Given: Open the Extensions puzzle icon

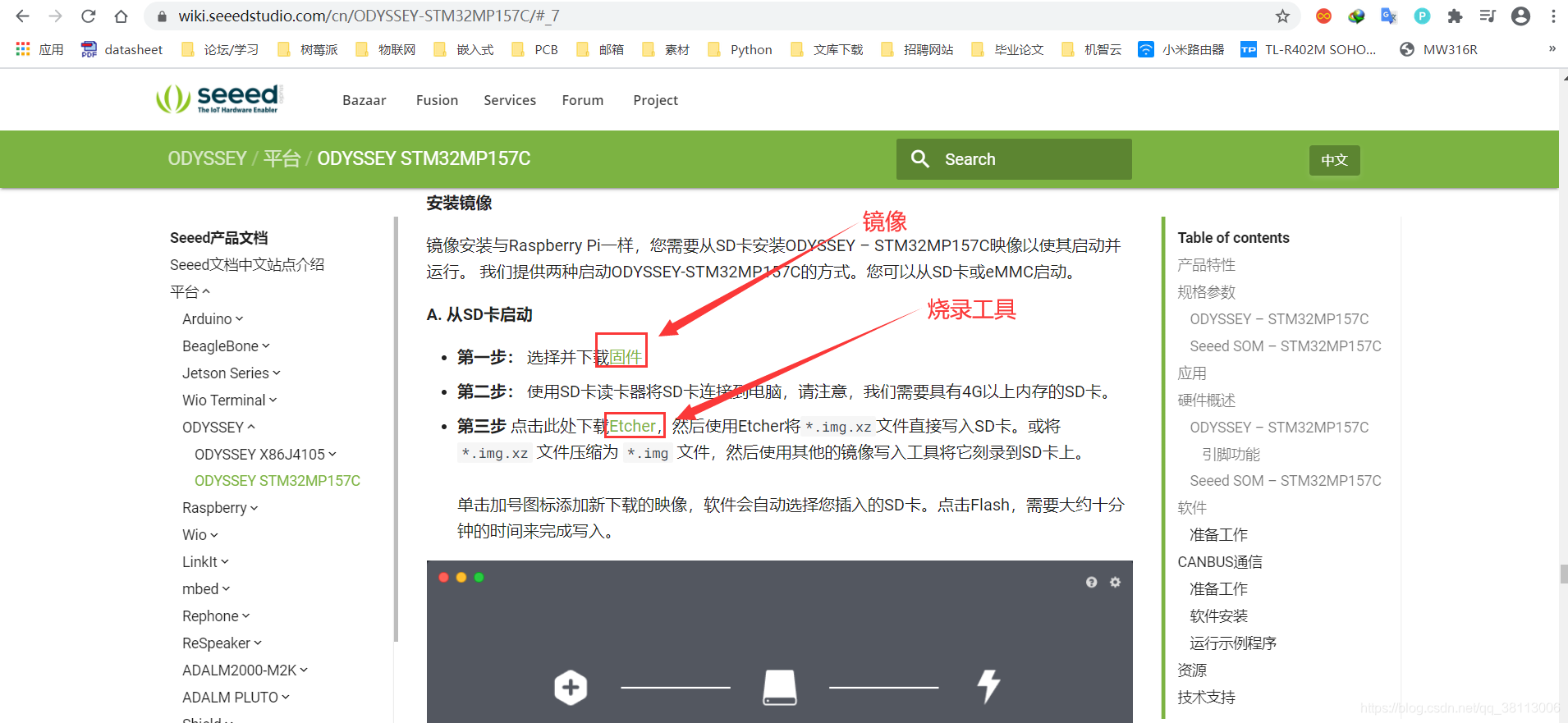Looking at the screenshot, I should pyautogui.click(x=1455, y=16).
